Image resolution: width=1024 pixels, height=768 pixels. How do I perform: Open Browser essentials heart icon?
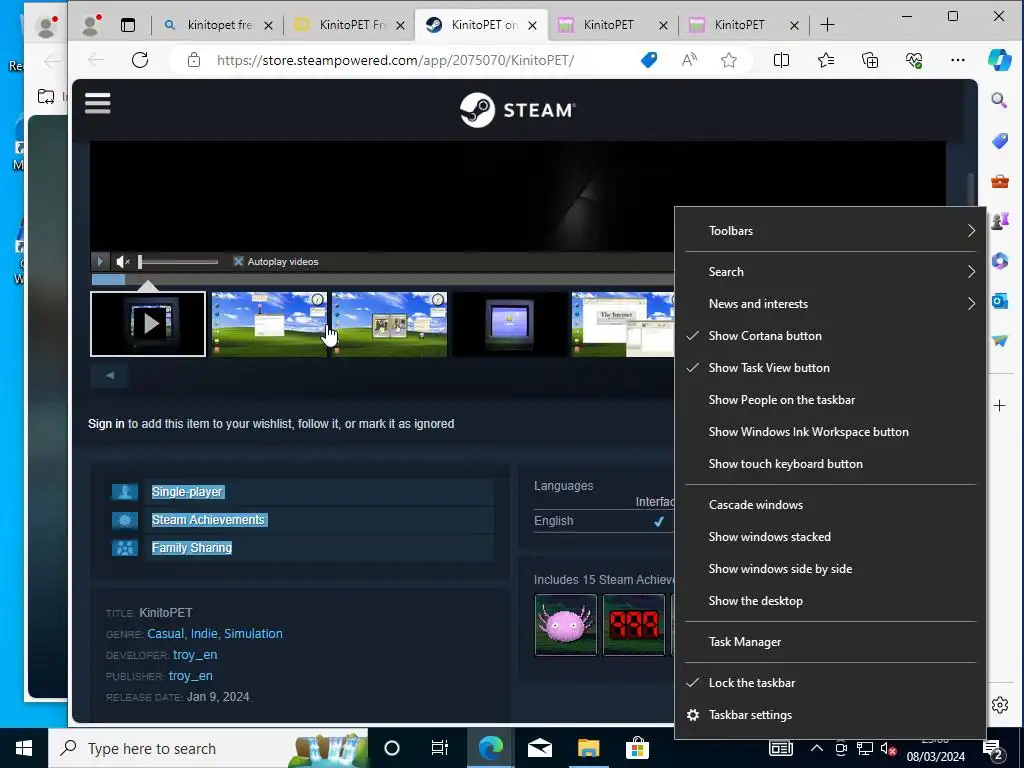pos(914,60)
